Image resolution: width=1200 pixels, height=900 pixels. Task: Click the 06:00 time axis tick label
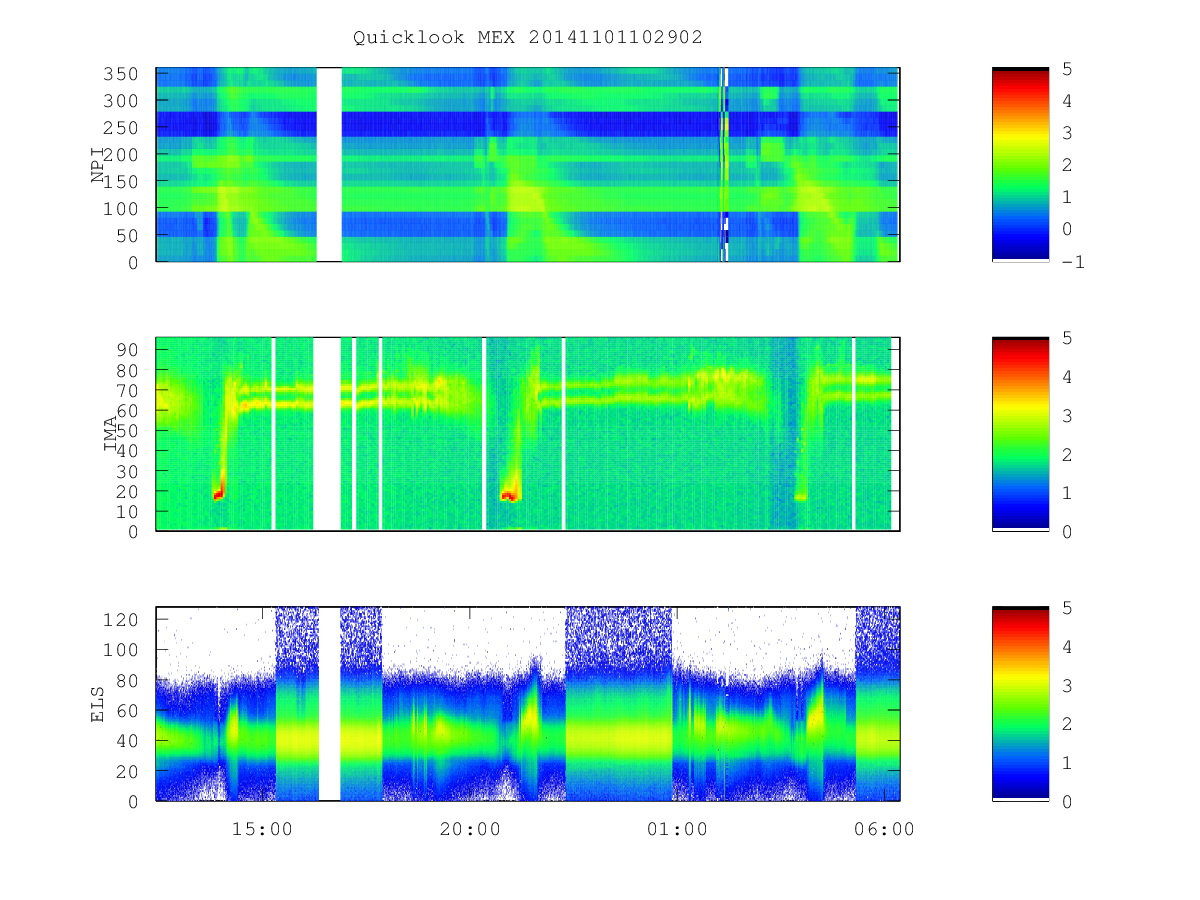[x=885, y=829]
